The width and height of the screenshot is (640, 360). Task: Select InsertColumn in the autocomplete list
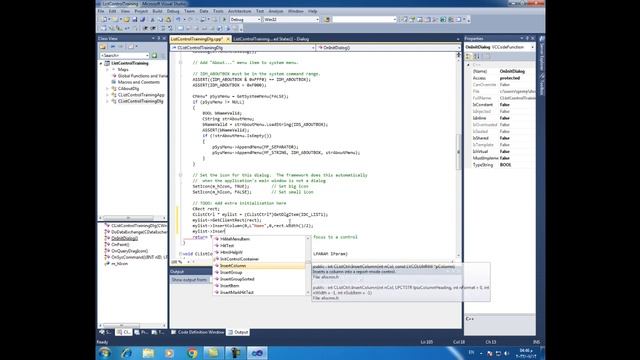(x=259, y=266)
